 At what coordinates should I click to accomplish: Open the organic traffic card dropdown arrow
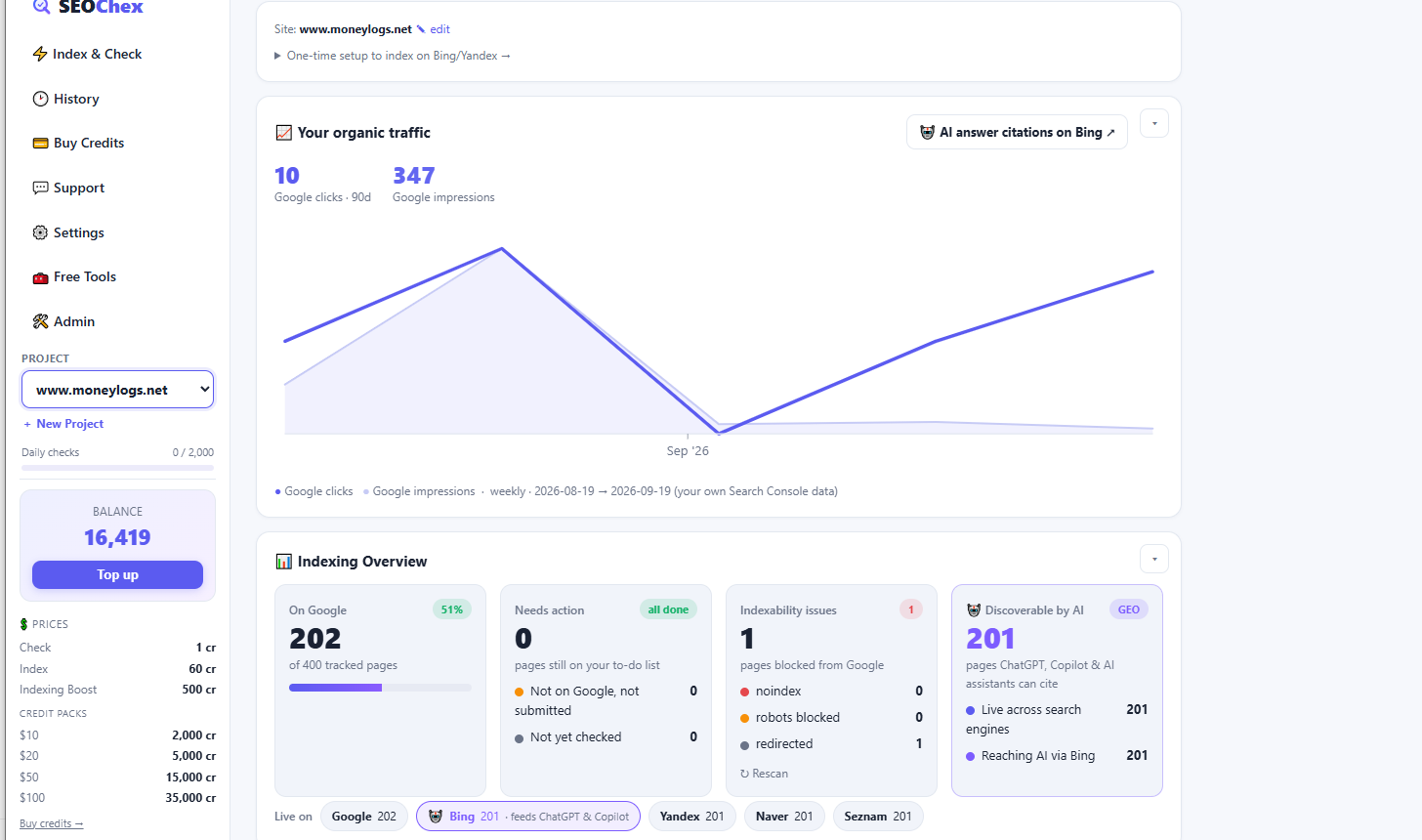1154,123
